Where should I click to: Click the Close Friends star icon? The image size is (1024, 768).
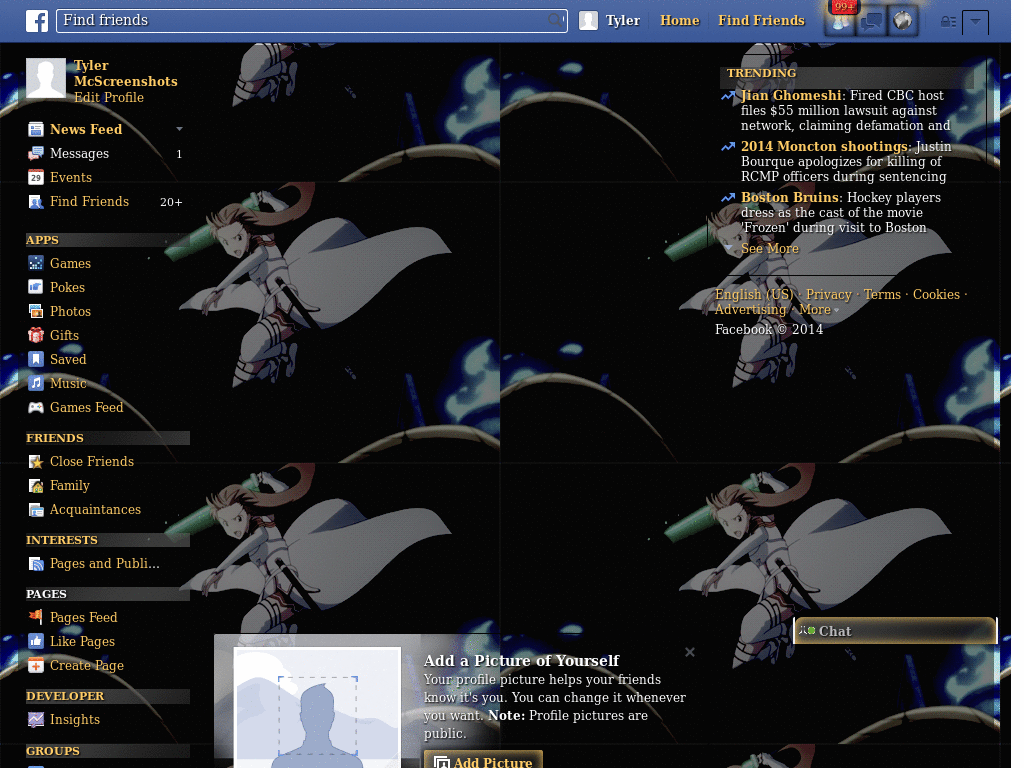36,462
